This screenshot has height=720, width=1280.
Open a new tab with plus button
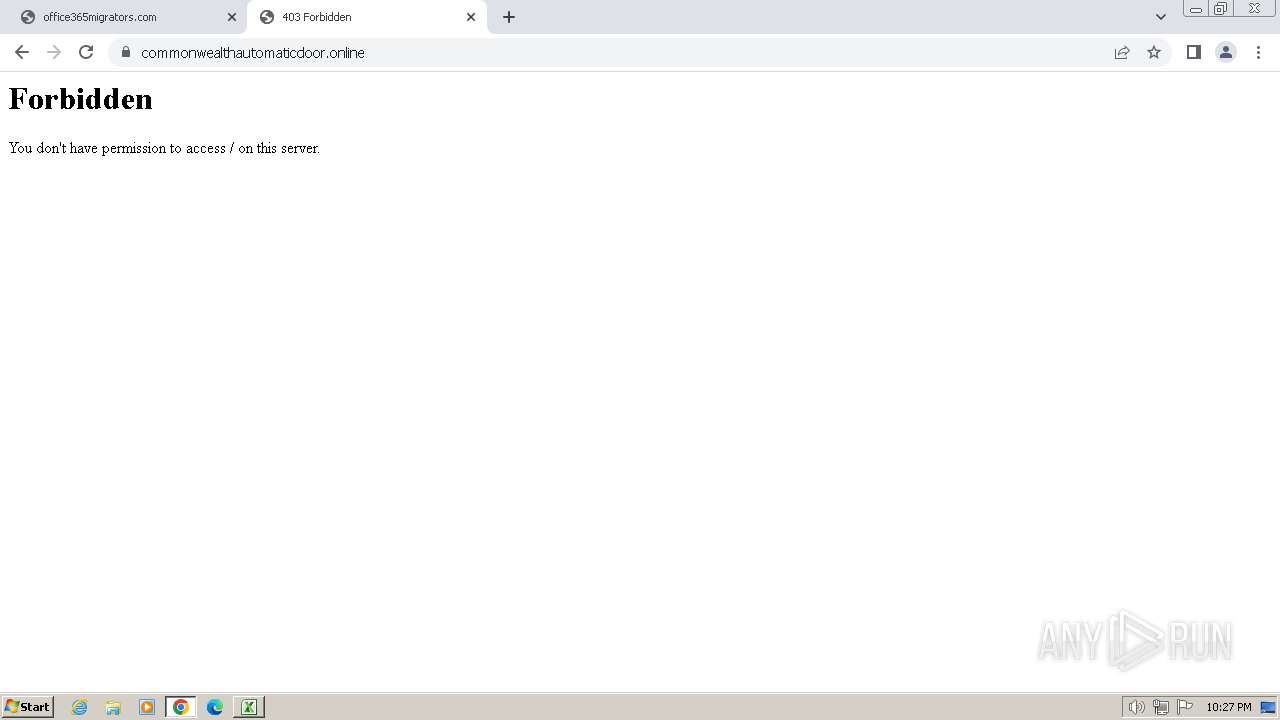[x=509, y=17]
